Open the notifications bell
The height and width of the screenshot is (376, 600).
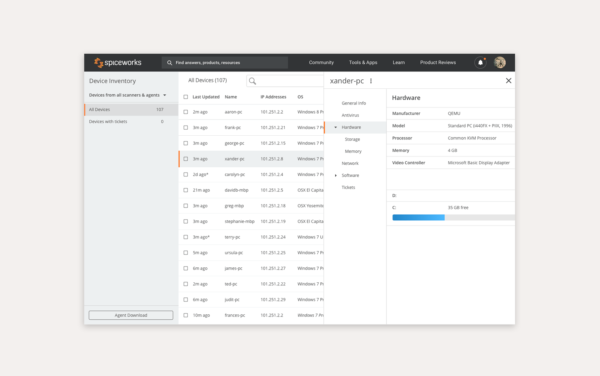[480, 62]
